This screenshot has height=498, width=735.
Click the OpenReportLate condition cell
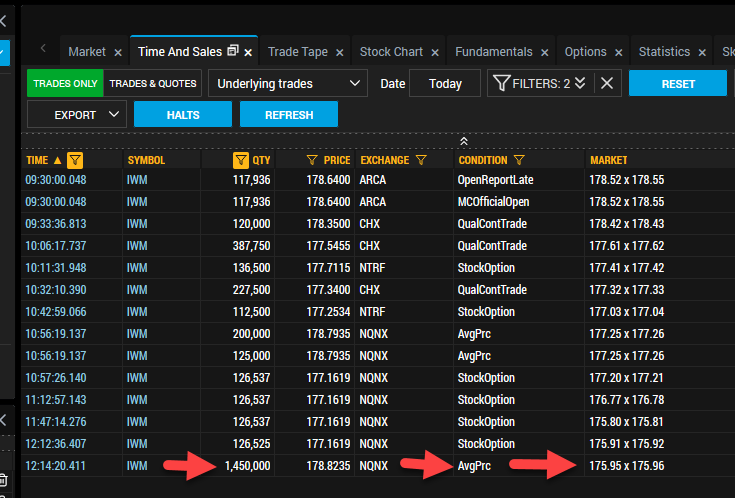tap(495, 180)
